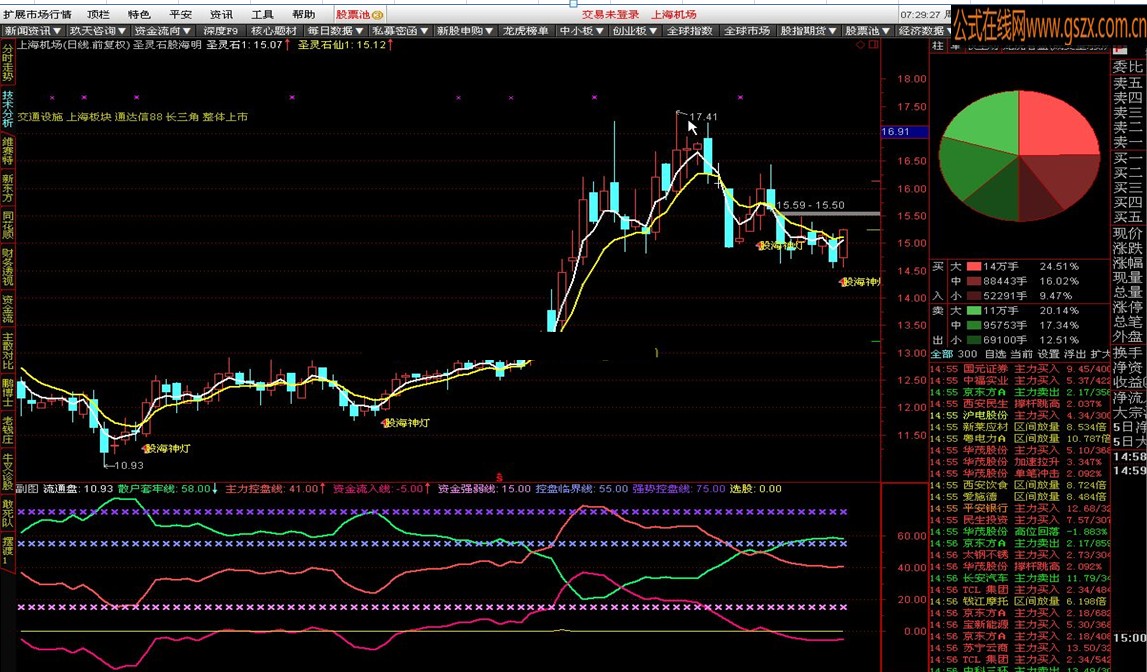Select the 国元证券 主力买入 alert row
The image size is (1147, 672).
1020,369
